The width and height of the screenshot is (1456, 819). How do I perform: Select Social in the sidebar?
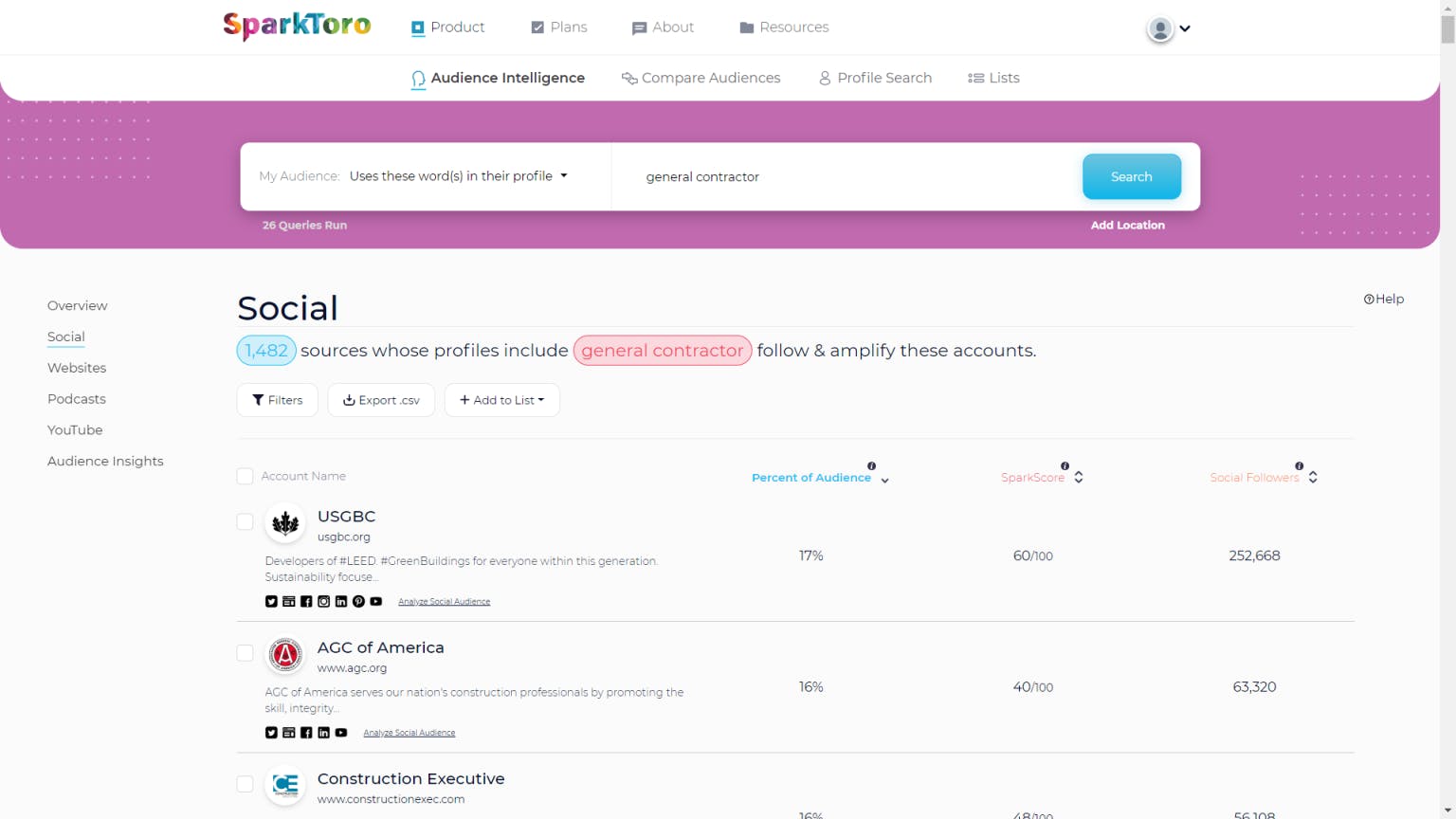pos(66,337)
